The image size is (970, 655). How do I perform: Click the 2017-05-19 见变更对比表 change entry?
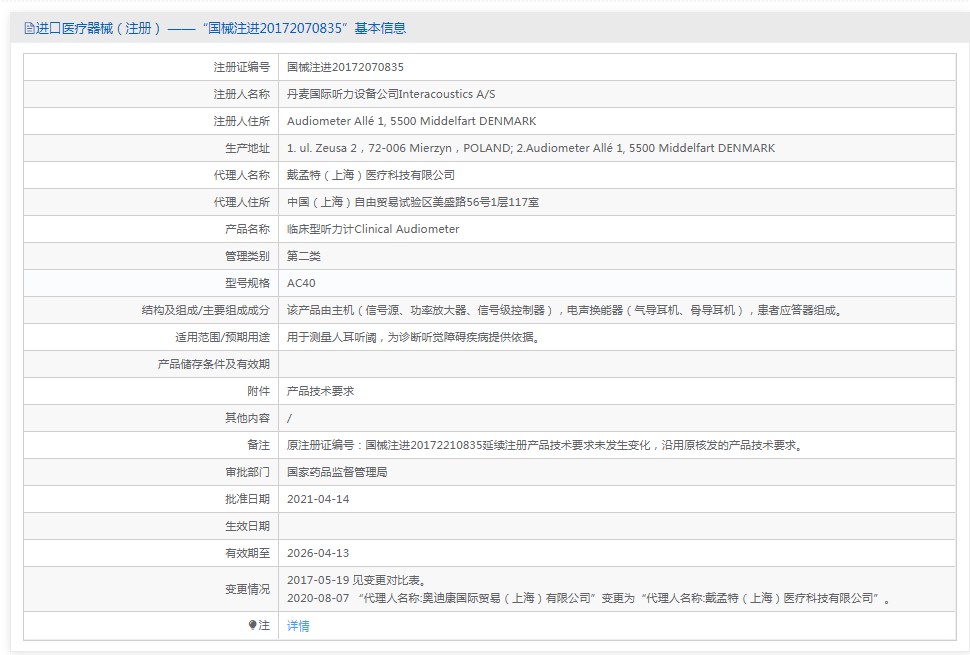click(355, 580)
